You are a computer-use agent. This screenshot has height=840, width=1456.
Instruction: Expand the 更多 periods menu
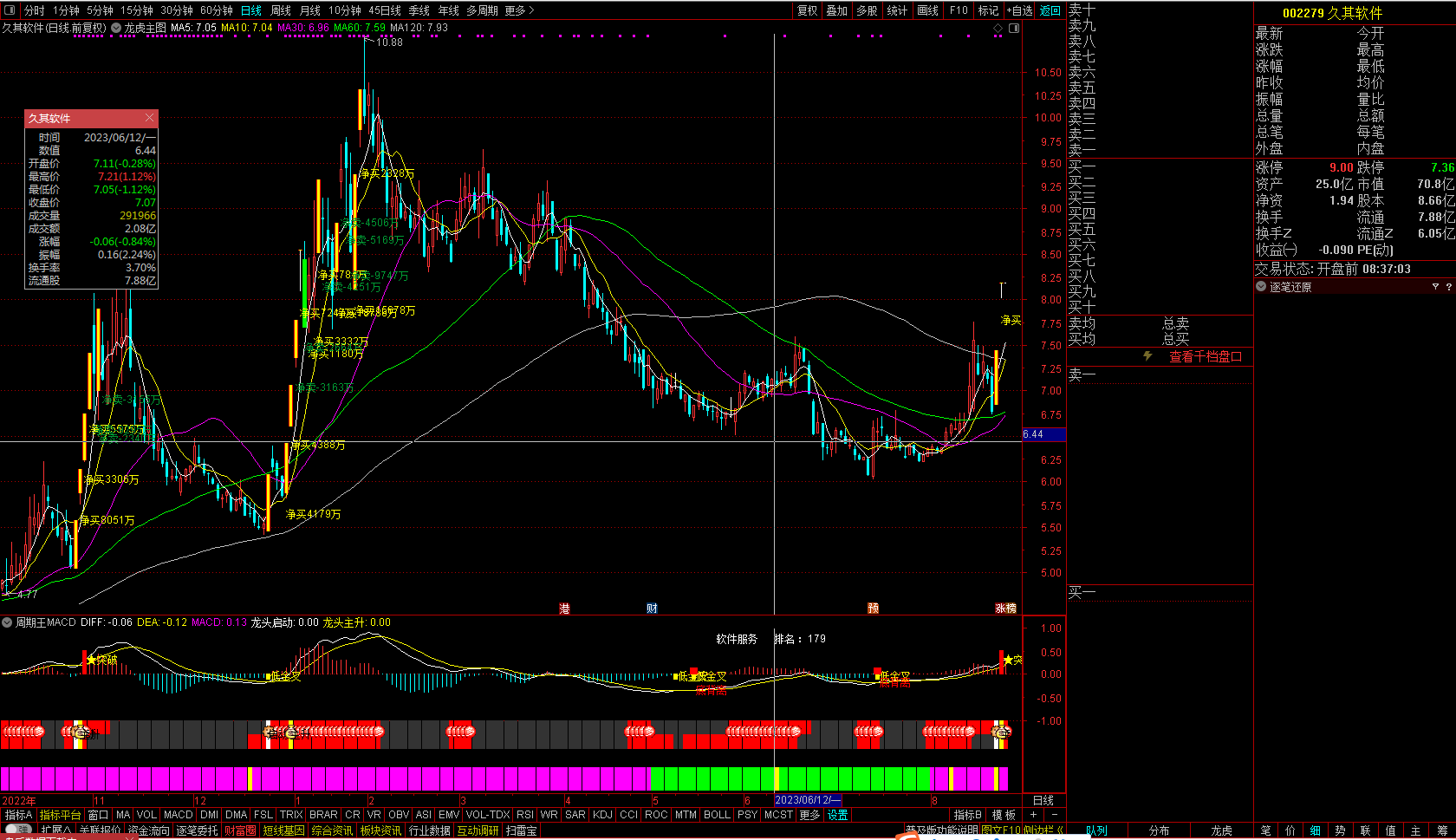click(x=519, y=10)
